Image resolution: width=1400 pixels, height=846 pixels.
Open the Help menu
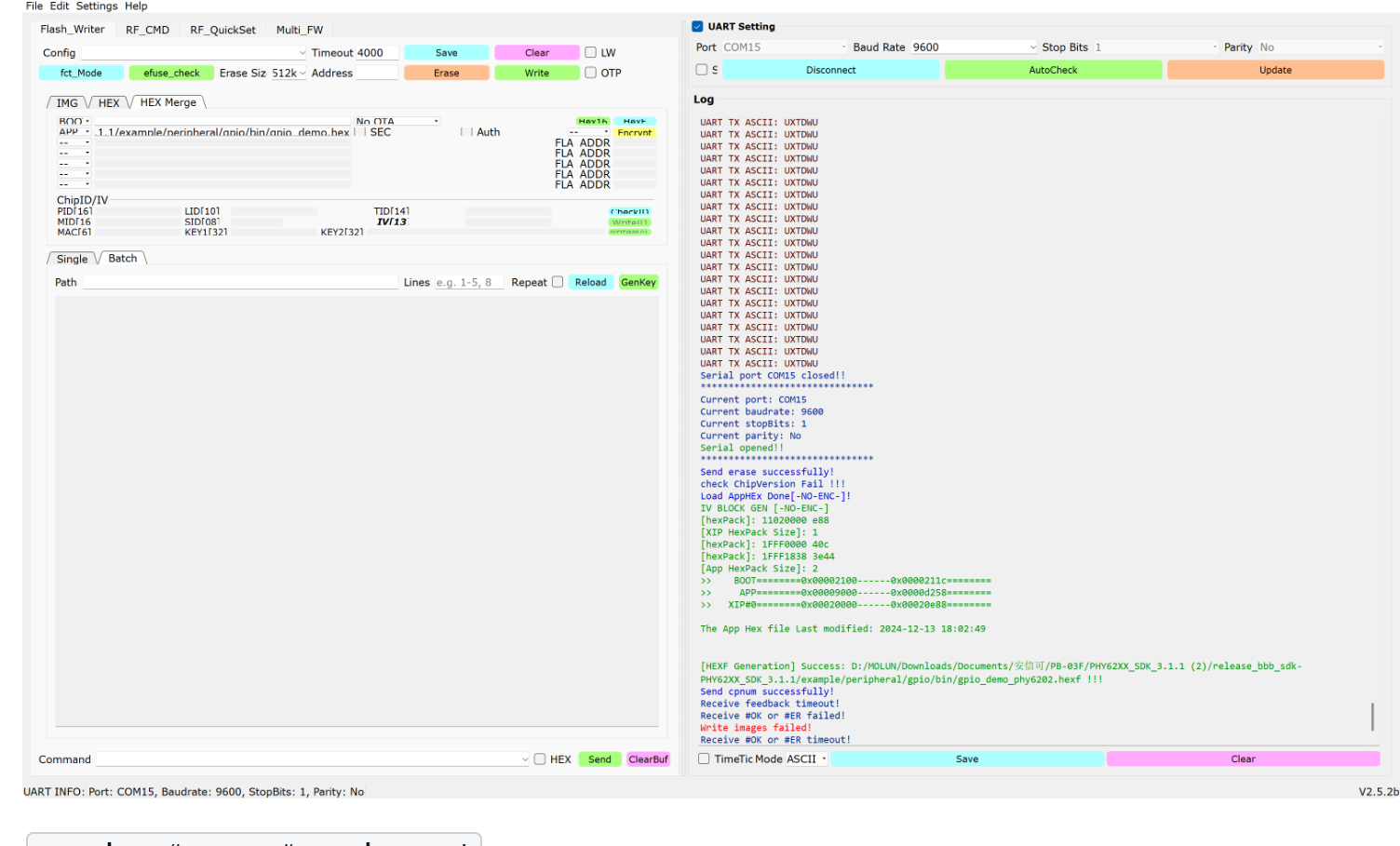(x=136, y=6)
